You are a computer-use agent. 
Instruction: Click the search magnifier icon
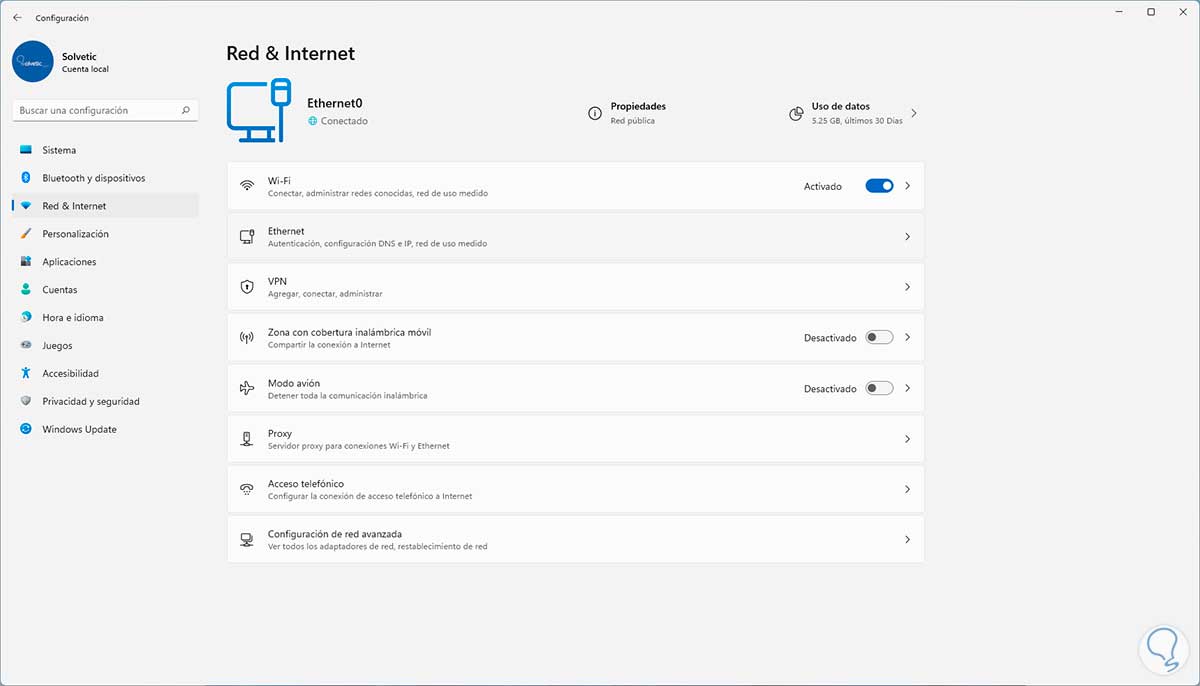tap(186, 111)
